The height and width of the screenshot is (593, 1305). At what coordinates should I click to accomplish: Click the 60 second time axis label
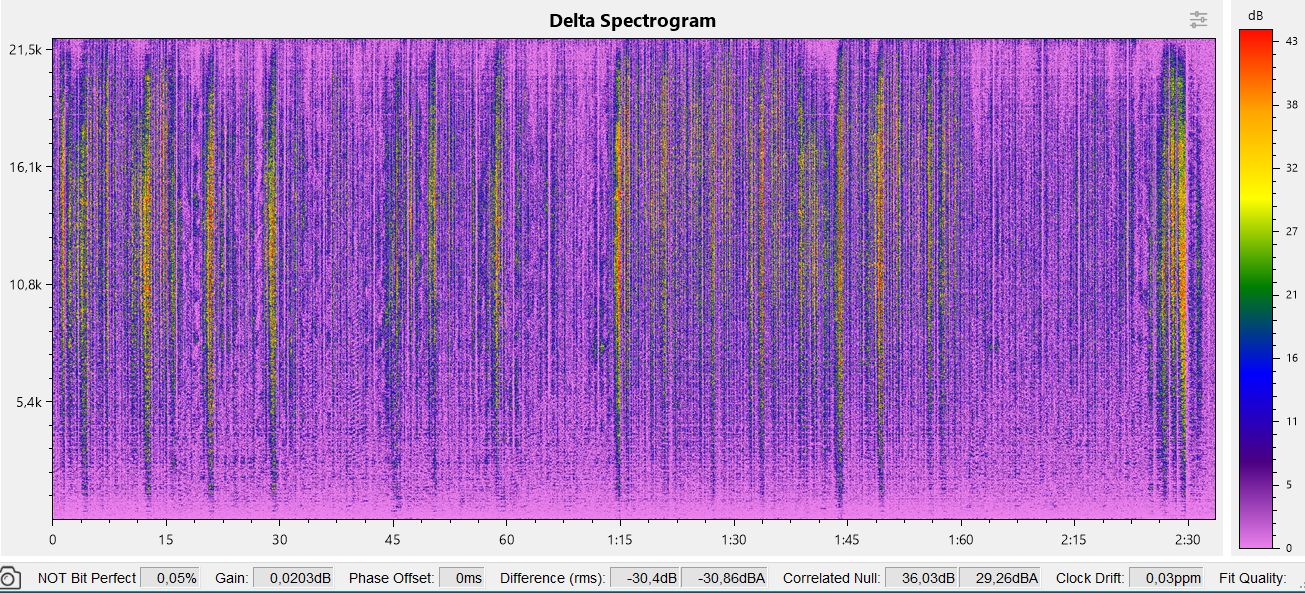506,539
